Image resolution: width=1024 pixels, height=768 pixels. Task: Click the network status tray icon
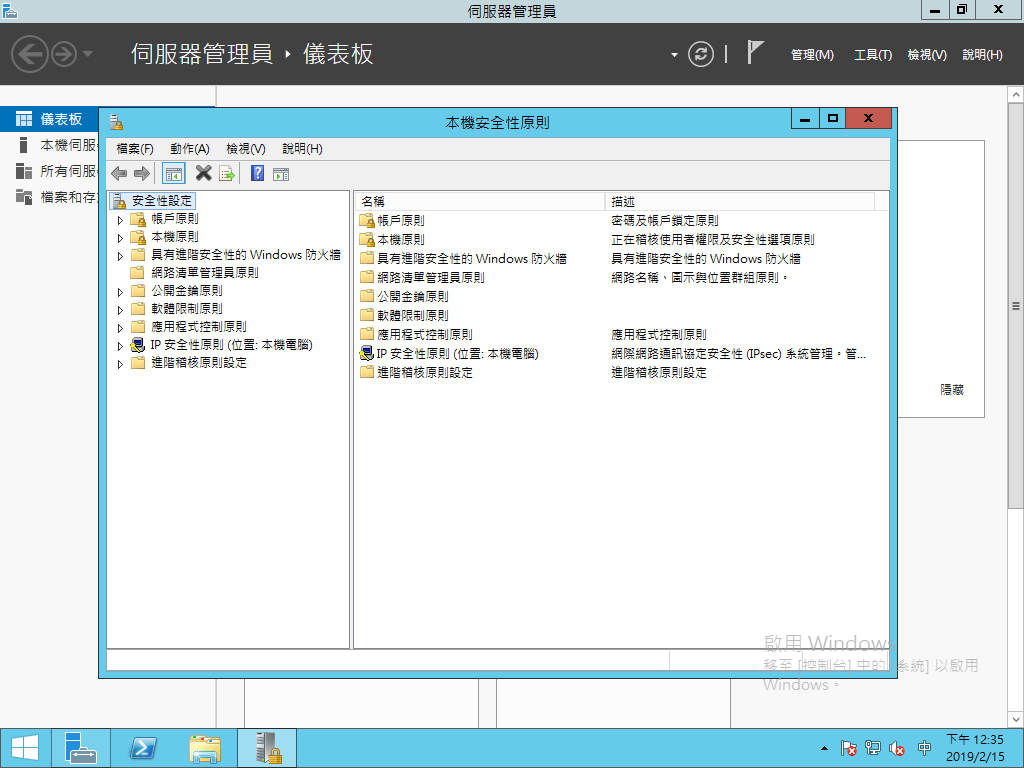tap(873, 748)
